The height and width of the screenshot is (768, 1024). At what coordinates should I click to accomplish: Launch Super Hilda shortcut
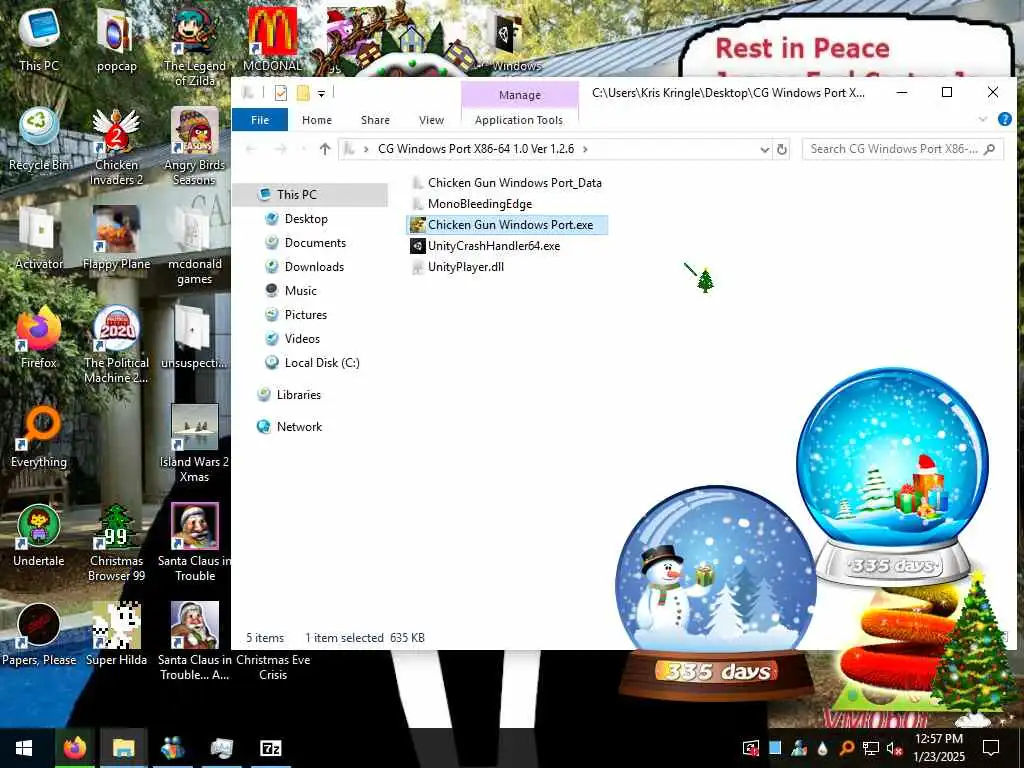116,635
